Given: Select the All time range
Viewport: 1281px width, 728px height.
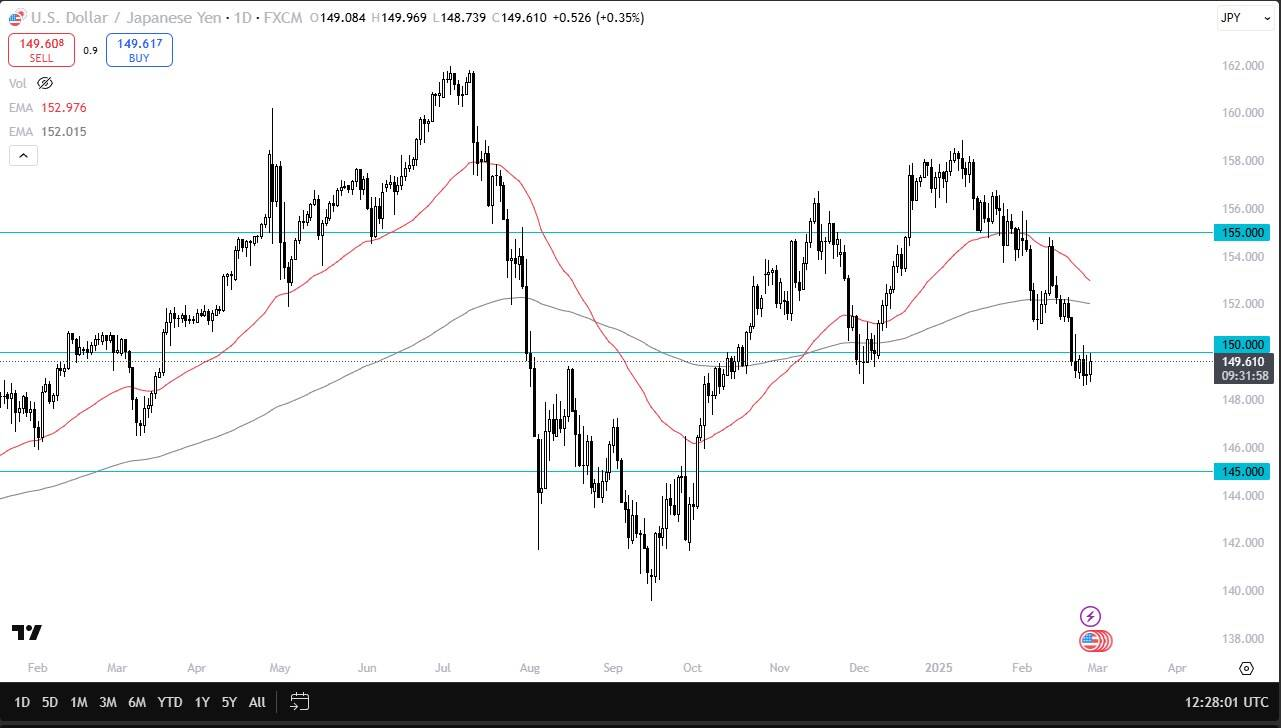Looking at the screenshot, I should point(257,702).
